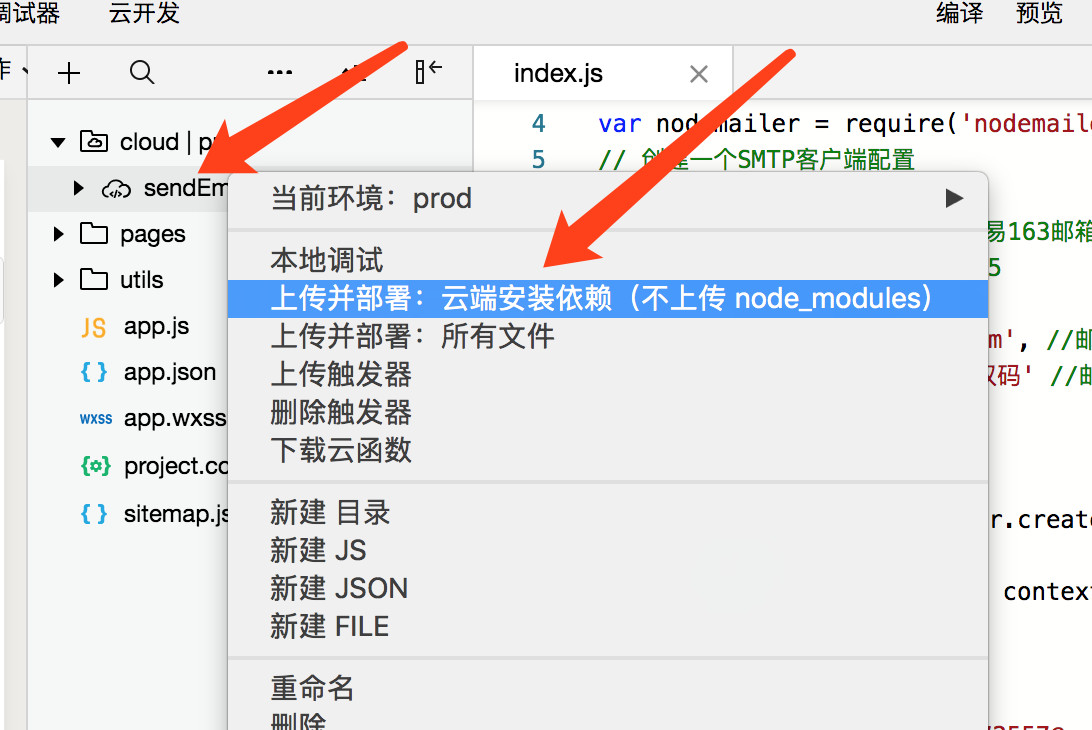This screenshot has width=1092, height=730.
Task: Expand the sendEmail cloud function arrow
Action: pyautogui.click(x=79, y=188)
